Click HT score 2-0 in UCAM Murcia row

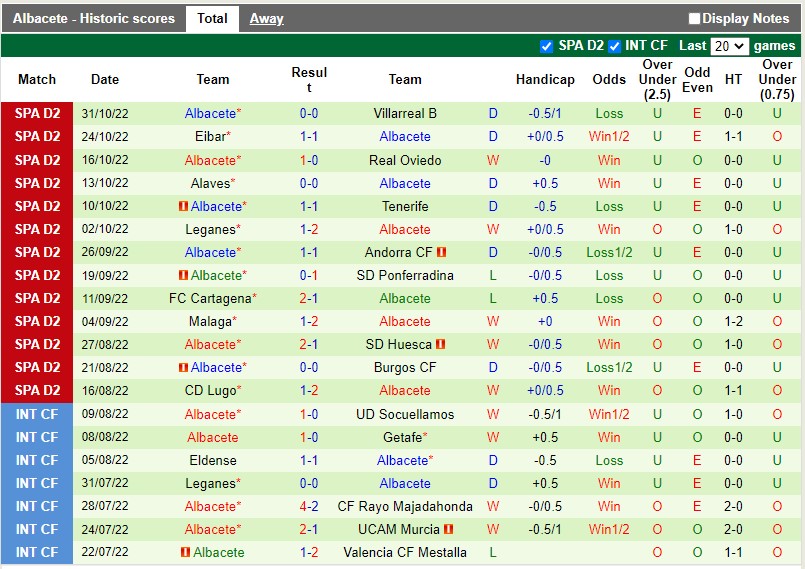[x=733, y=529]
